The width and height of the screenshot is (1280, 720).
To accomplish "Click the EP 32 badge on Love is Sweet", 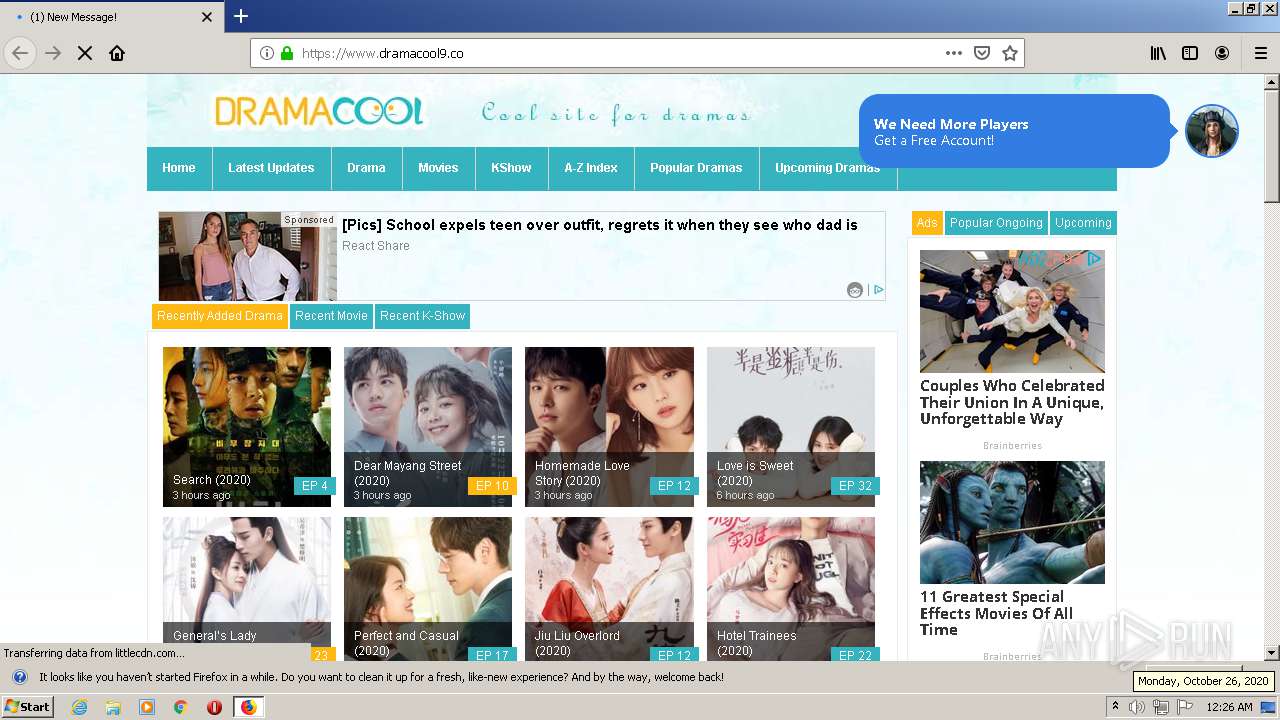I will (x=855, y=486).
